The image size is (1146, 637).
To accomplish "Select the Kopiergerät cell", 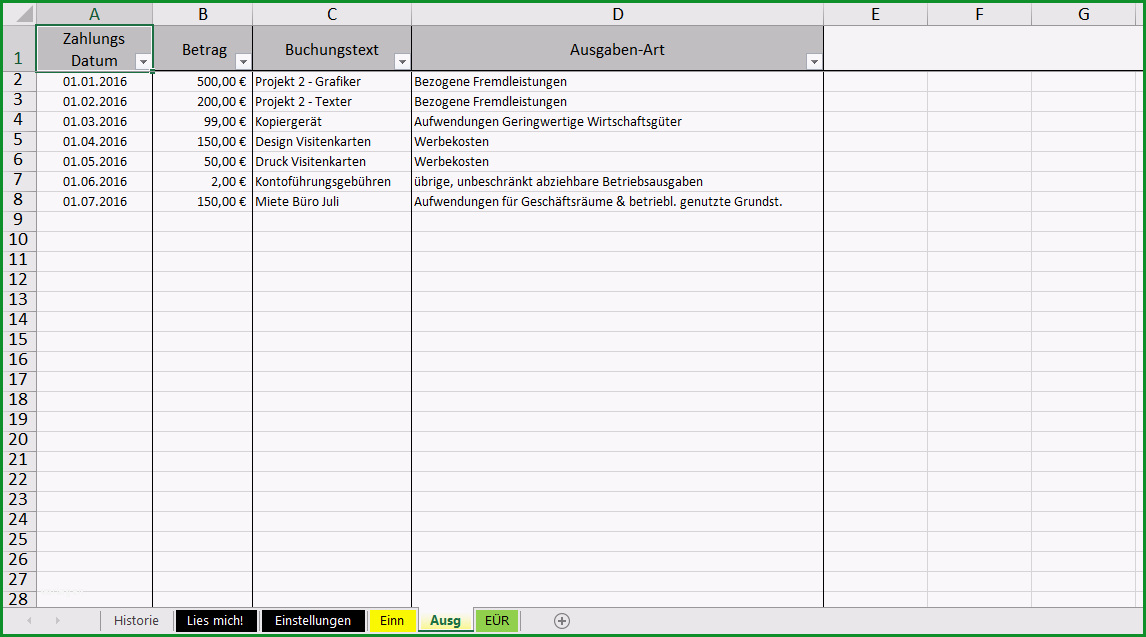I will (x=332, y=121).
